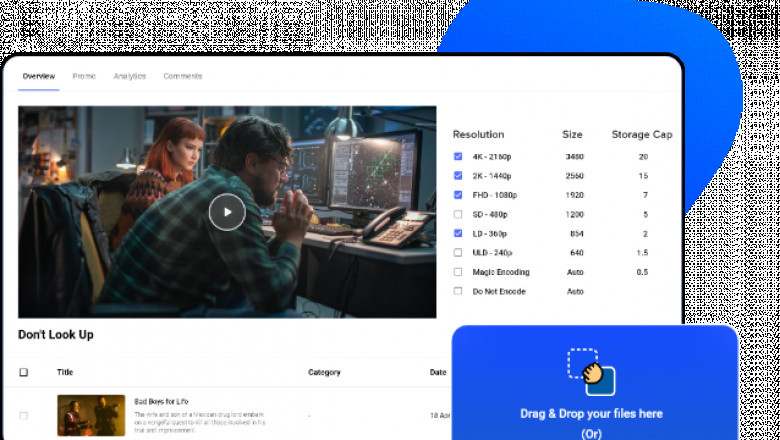This screenshot has height=440, width=780.
Task: Click the Bad Boys for Life title
Action: pos(161,401)
